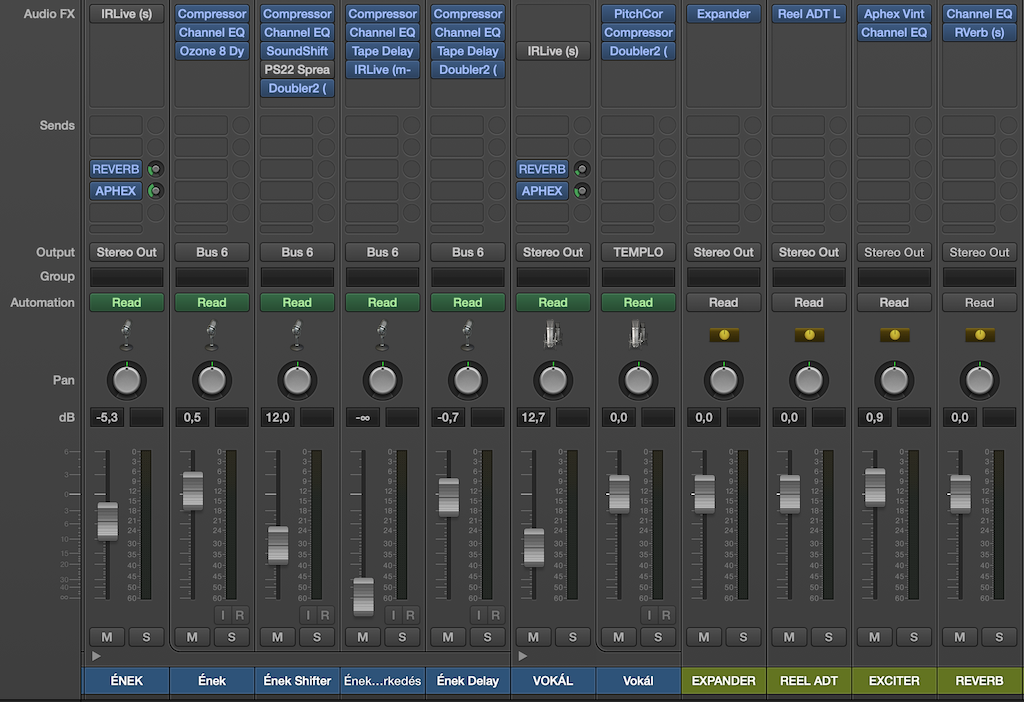The height and width of the screenshot is (702, 1024).
Task: Open the TEMPLO output menu on Vokál channel
Action: pyautogui.click(x=638, y=252)
